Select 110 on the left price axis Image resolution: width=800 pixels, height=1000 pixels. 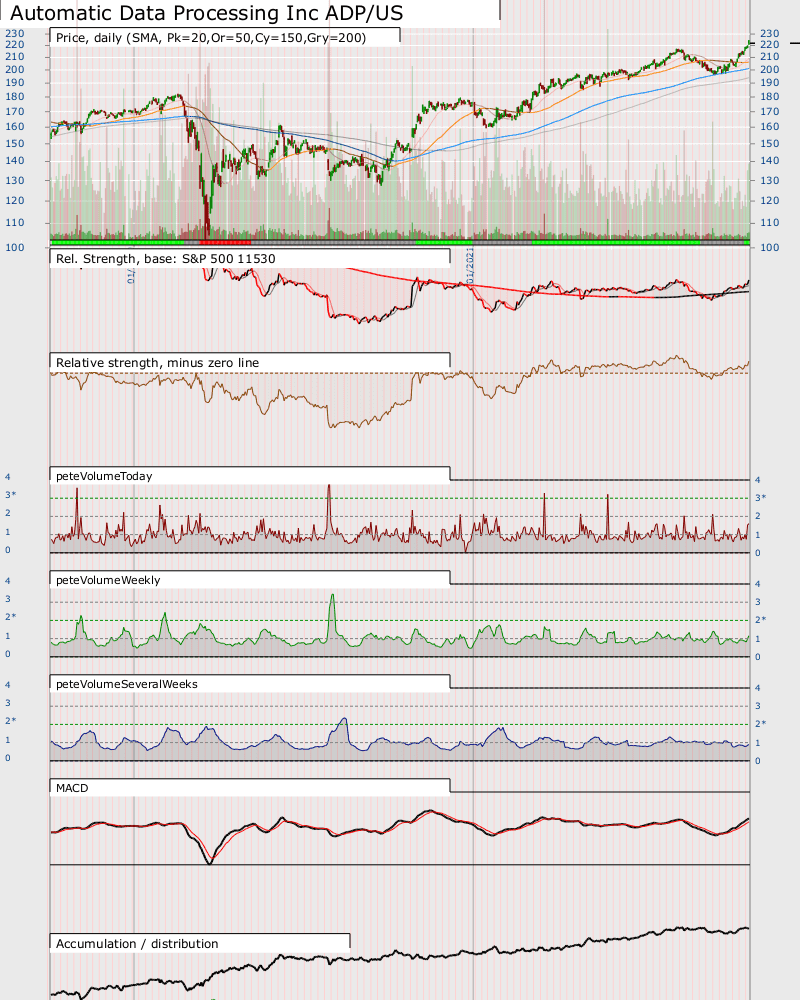(x=15, y=223)
